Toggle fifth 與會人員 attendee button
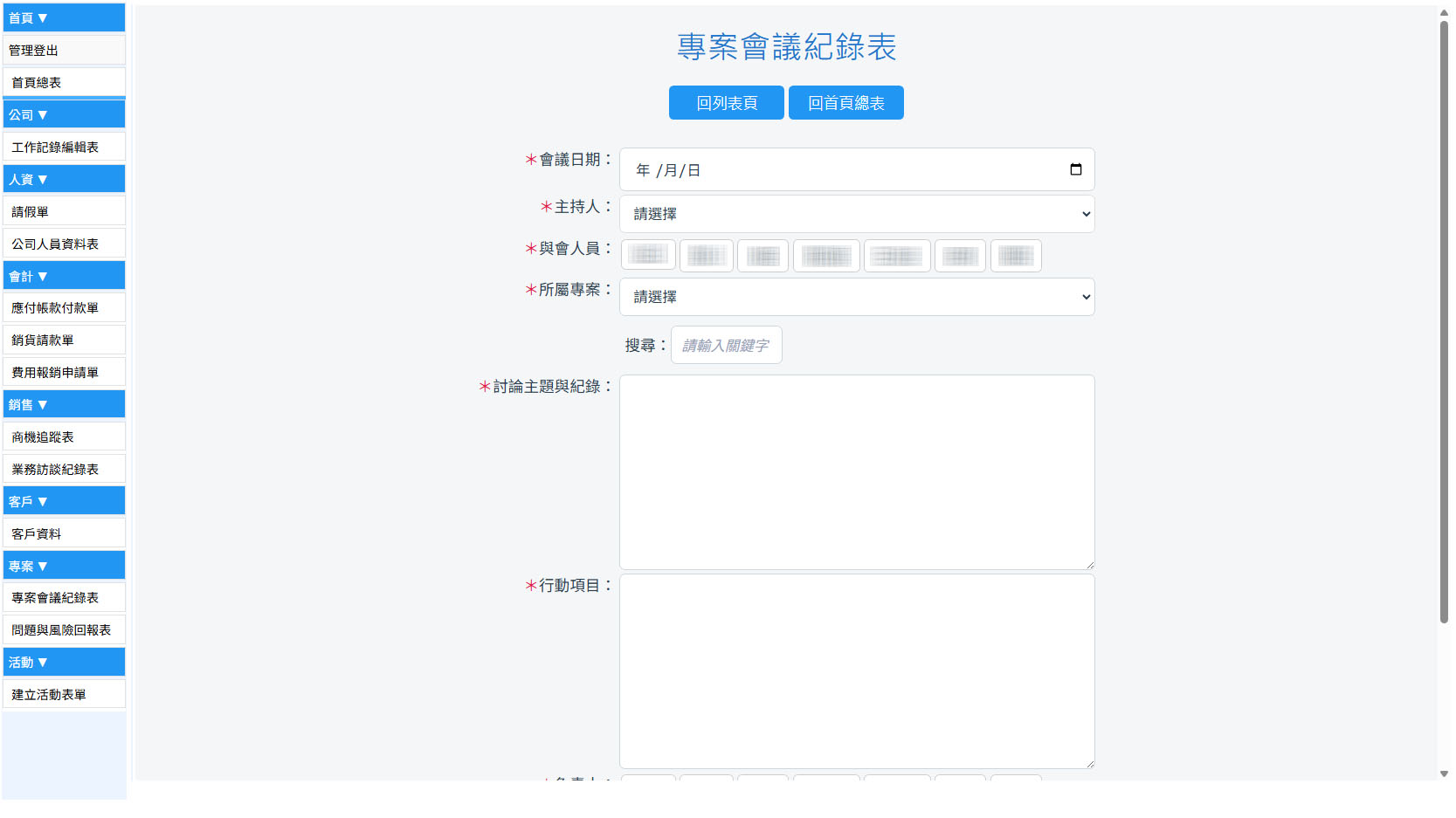1456x818 pixels. coord(897,256)
